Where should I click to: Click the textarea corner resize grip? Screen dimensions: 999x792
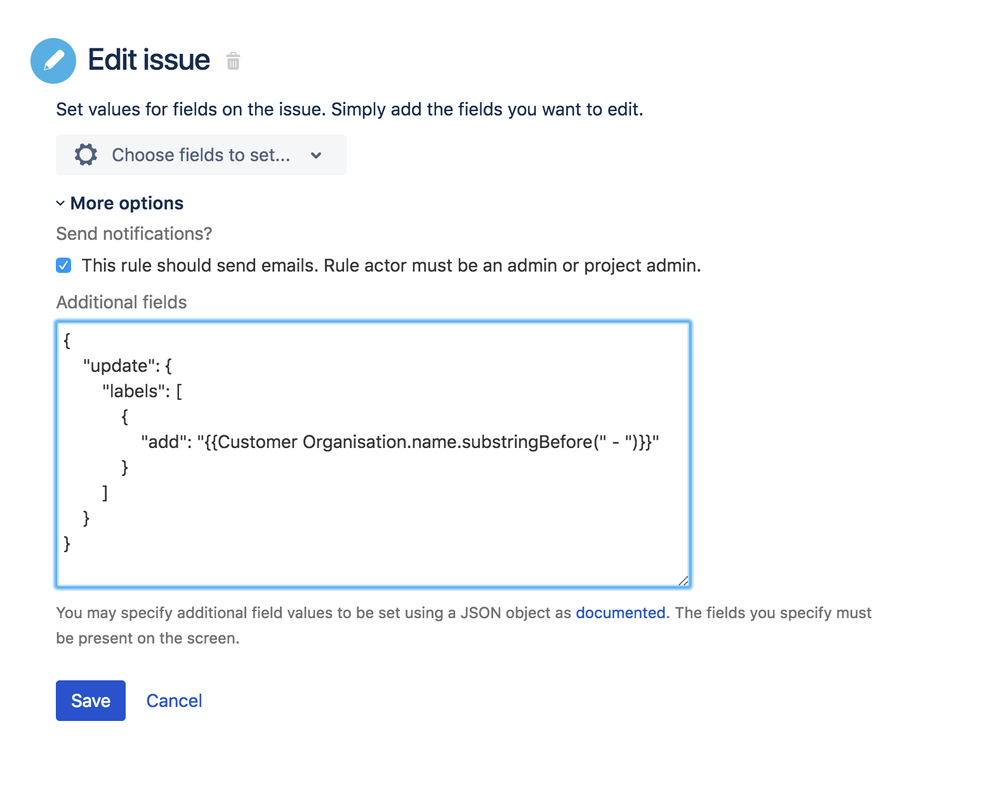coord(683,580)
